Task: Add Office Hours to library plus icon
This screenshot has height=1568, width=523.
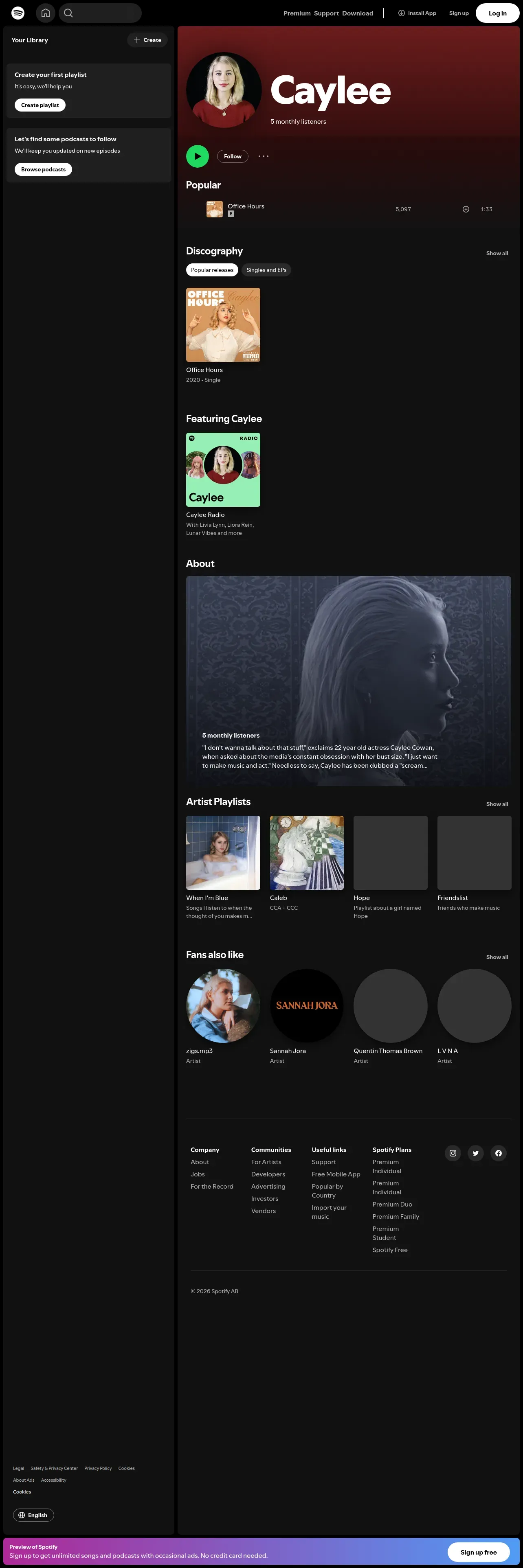Action: [466, 209]
